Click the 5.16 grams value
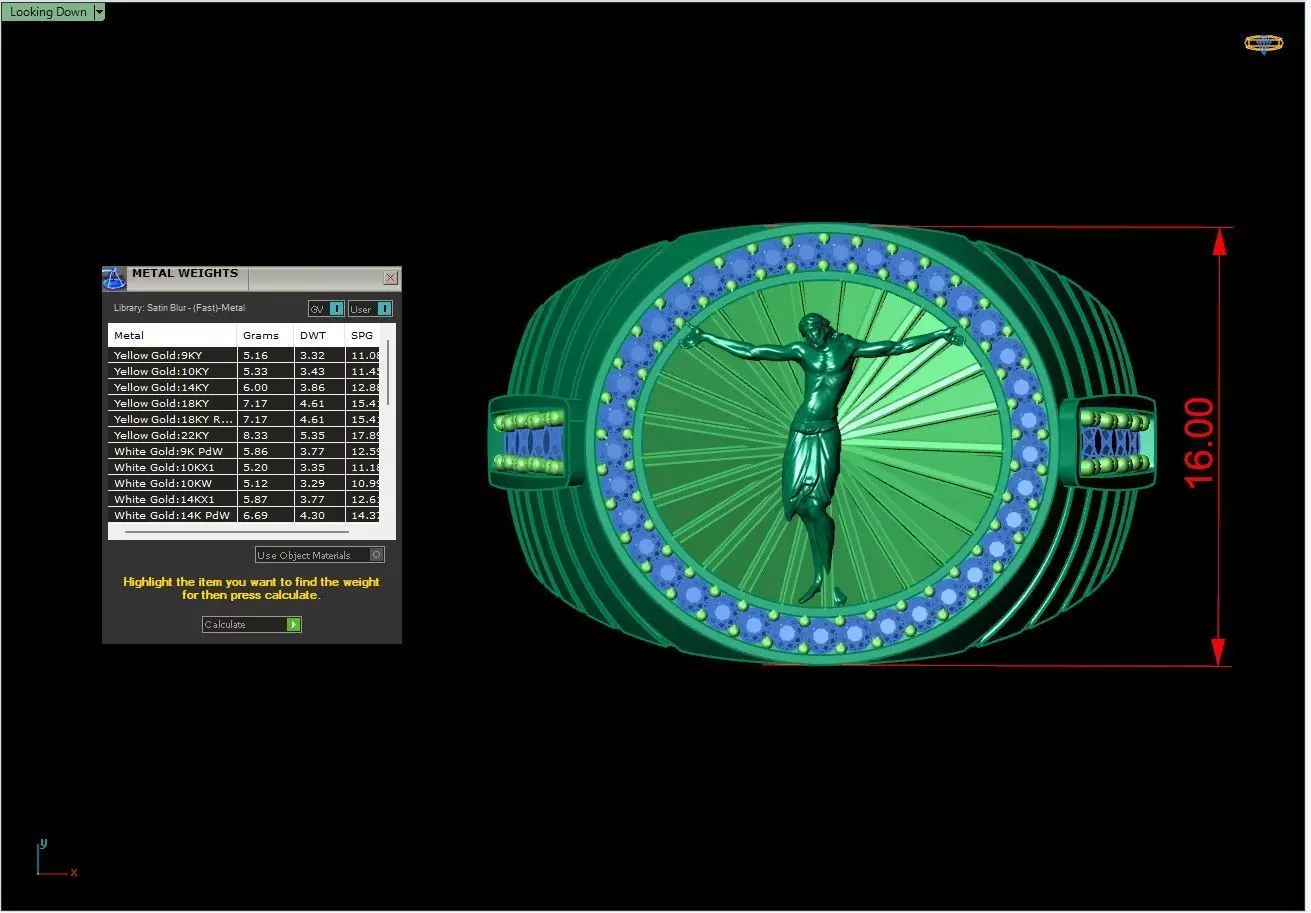This screenshot has height=913, width=1311. click(255, 355)
